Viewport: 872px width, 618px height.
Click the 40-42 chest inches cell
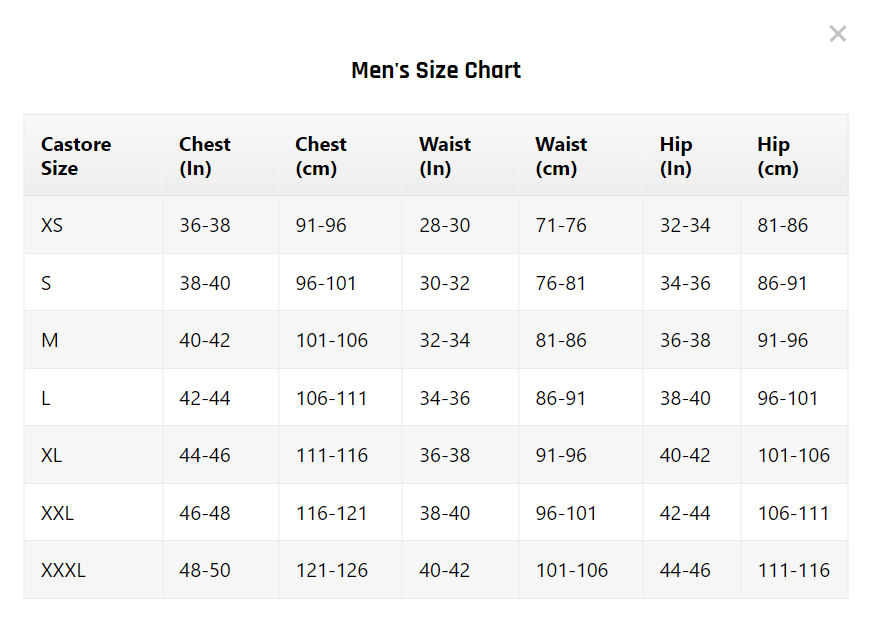coord(205,340)
